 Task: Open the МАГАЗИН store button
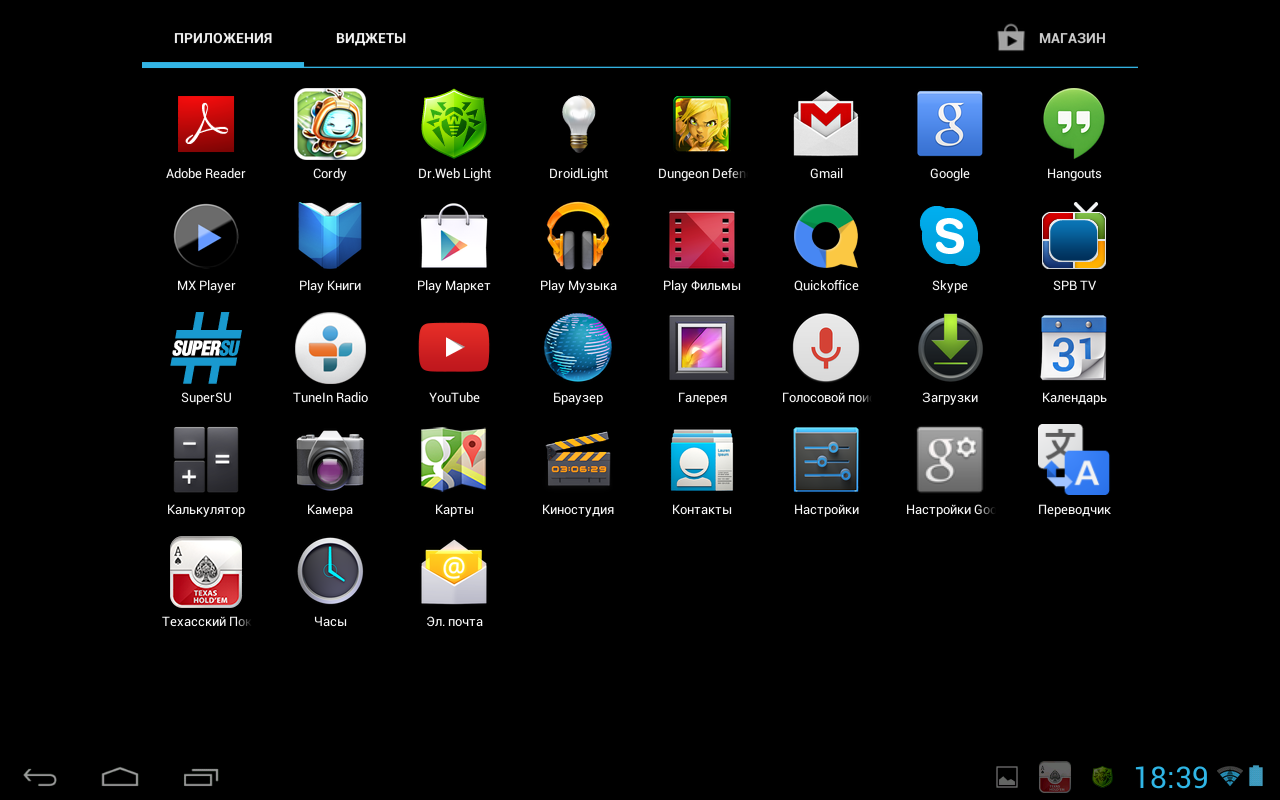[1052, 38]
